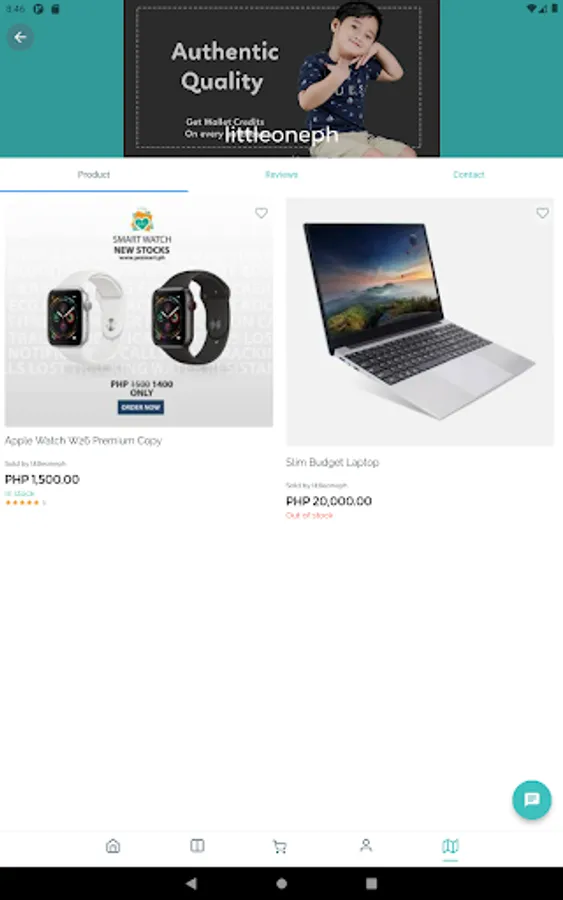Image resolution: width=563 pixels, height=900 pixels.
Task: Tap the Android system back button
Action: click(x=192, y=883)
